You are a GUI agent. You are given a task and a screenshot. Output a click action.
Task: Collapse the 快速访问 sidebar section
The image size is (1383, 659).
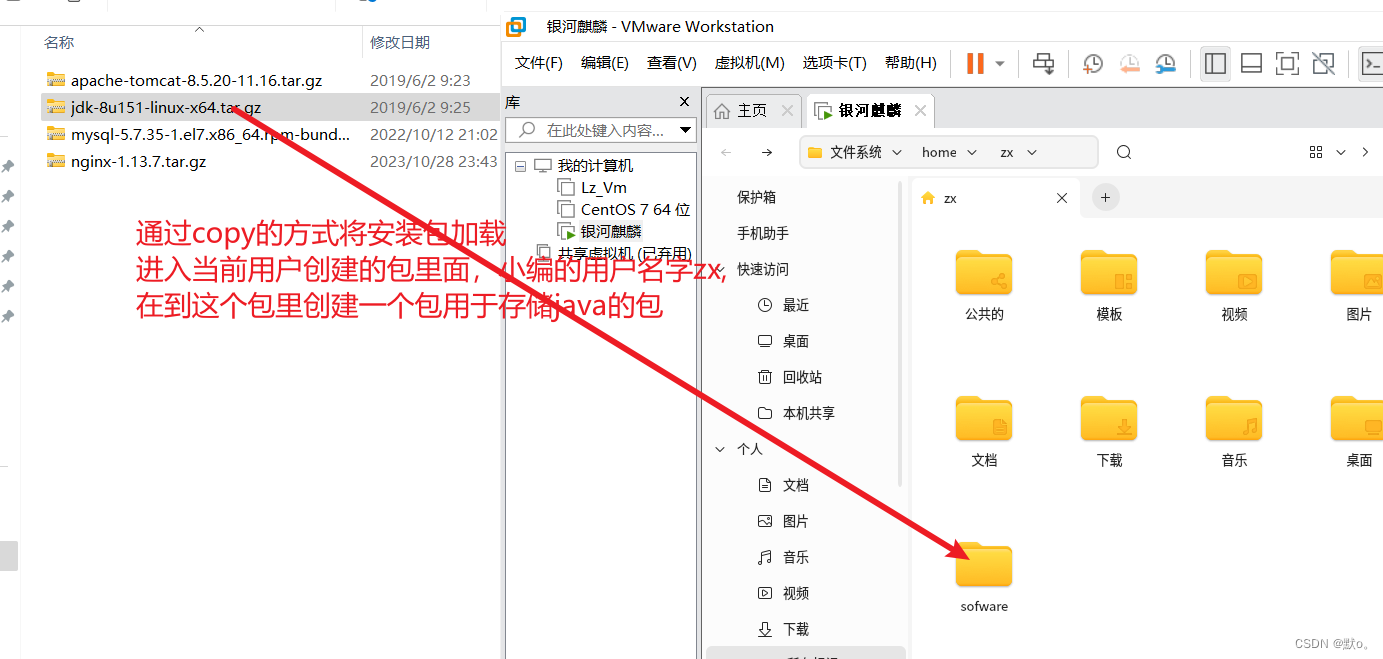click(720, 269)
